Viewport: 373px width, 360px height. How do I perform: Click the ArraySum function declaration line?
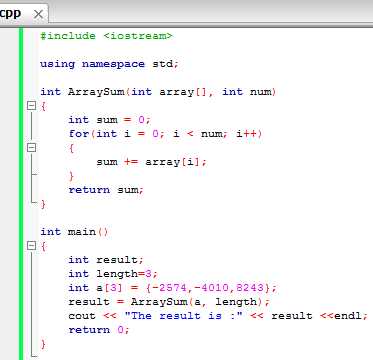click(x=158, y=92)
